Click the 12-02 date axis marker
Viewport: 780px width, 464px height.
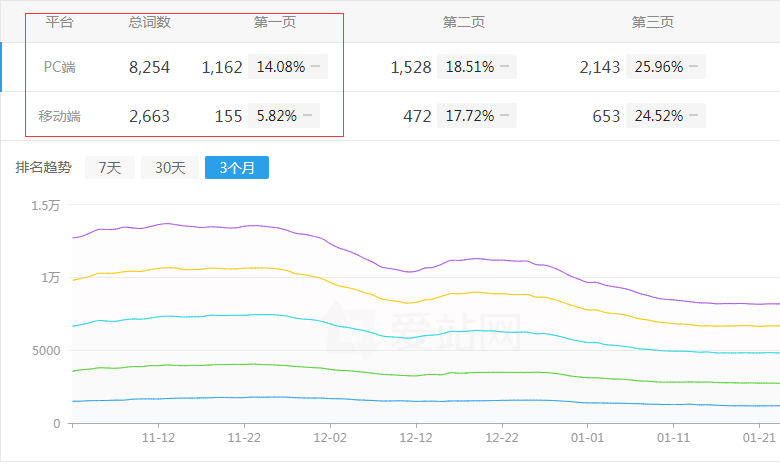point(330,437)
